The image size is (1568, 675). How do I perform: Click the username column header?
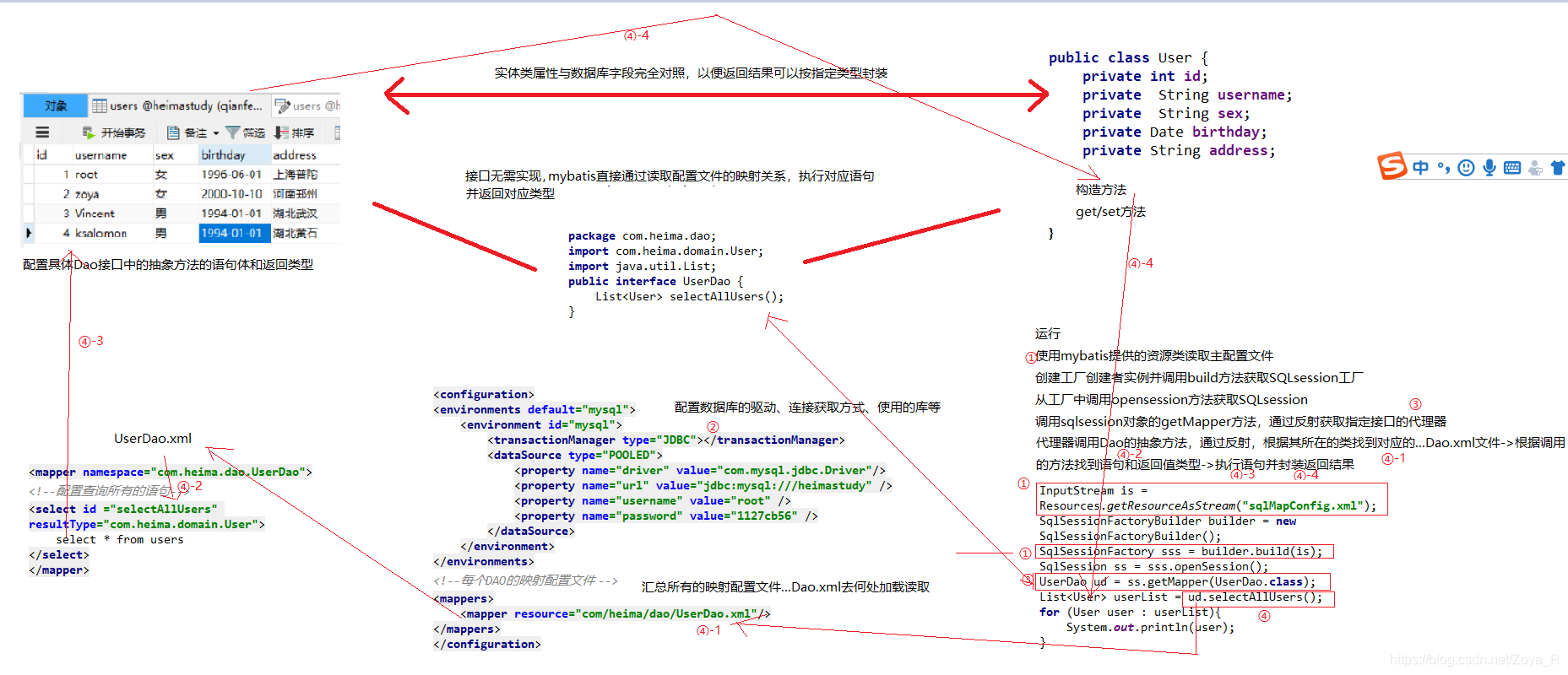click(x=111, y=155)
